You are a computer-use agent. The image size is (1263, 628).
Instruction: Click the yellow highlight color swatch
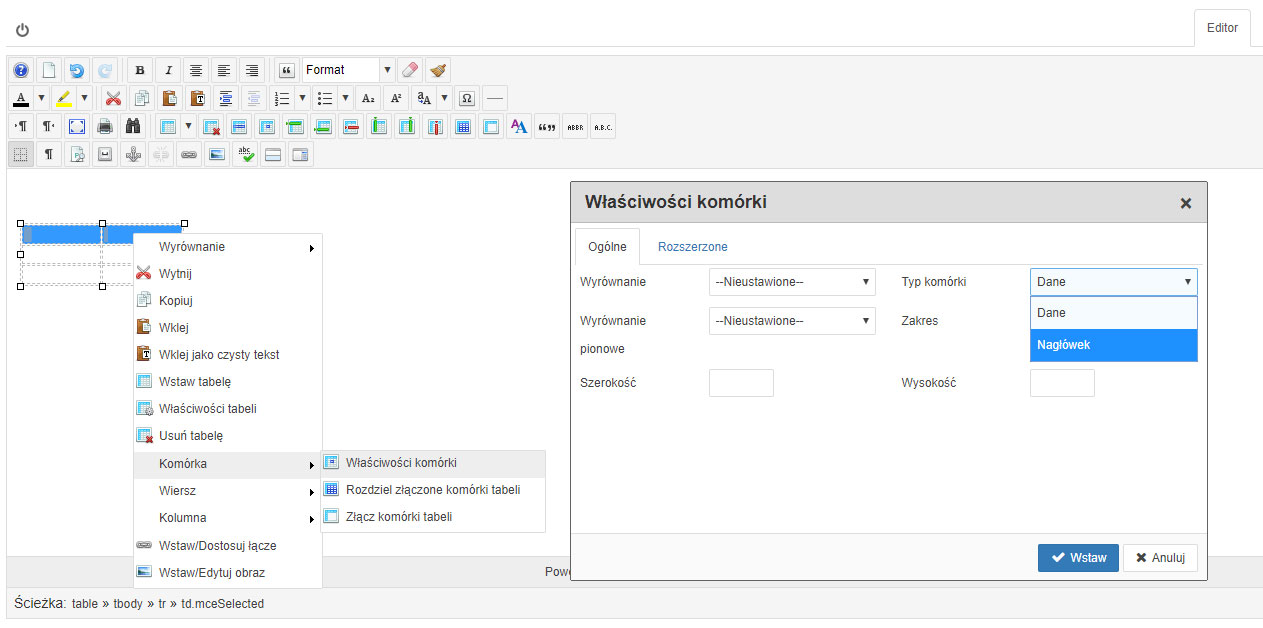click(64, 98)
